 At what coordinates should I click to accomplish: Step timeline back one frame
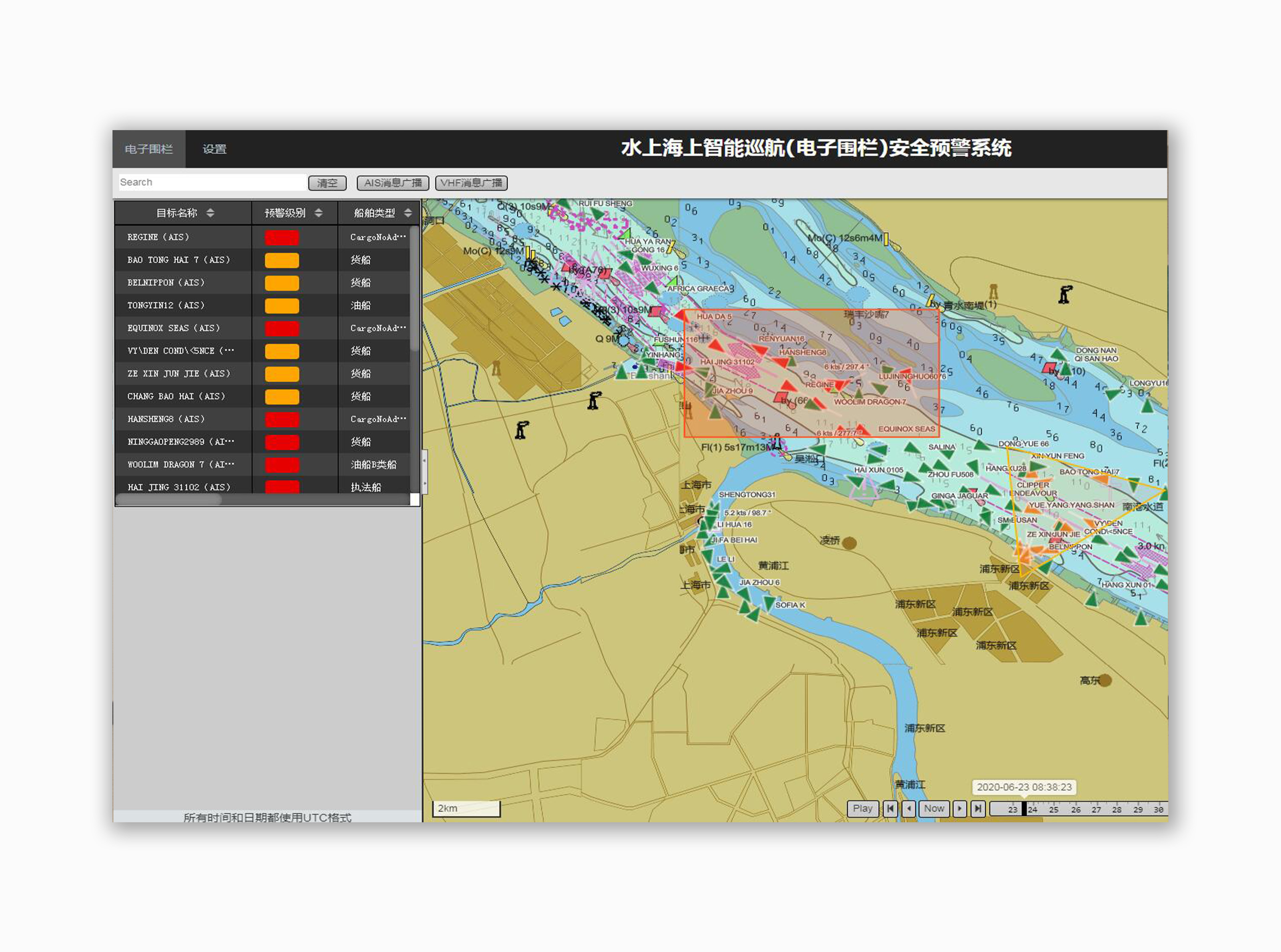click(909, 809)
